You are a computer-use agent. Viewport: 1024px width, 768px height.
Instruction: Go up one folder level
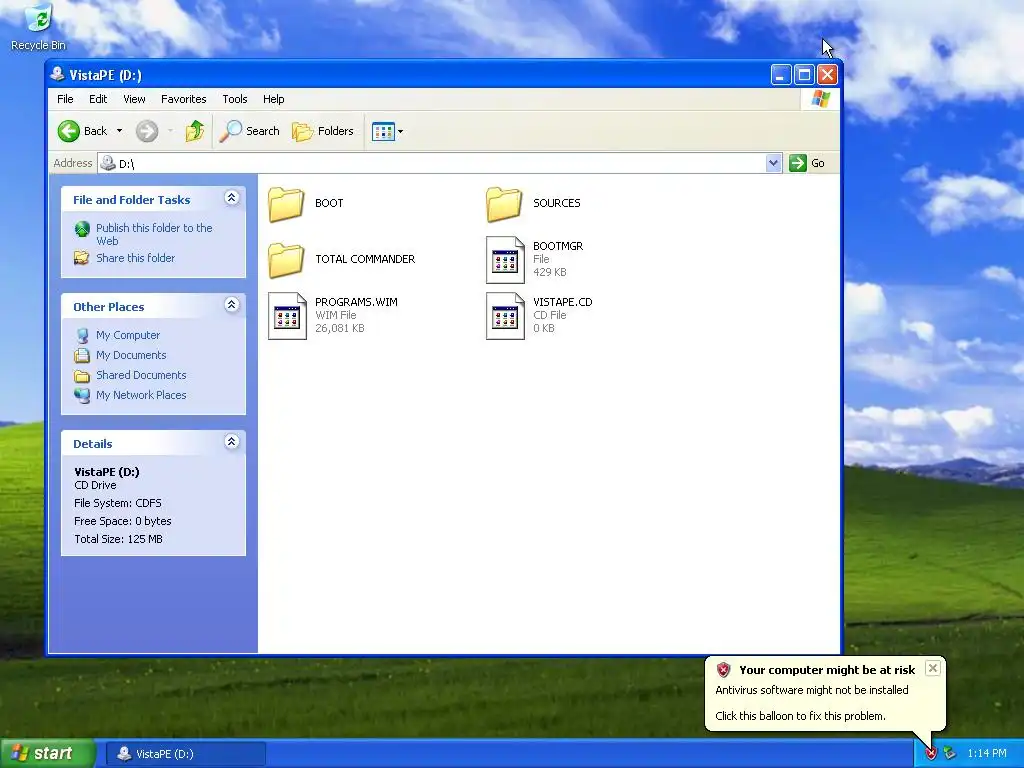(194, 131)
